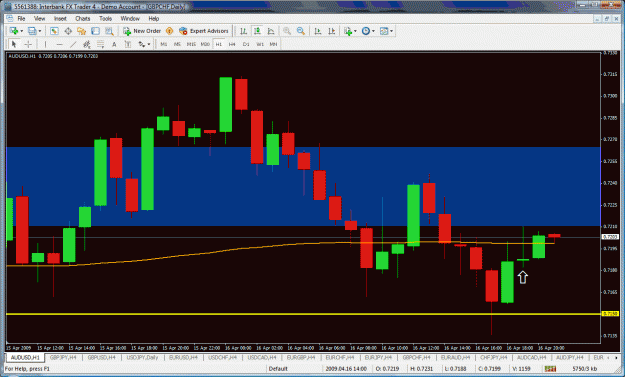This screenshot has width=625, height=377.
Task: Open the Window menu
Action: (x=130, y=18)
